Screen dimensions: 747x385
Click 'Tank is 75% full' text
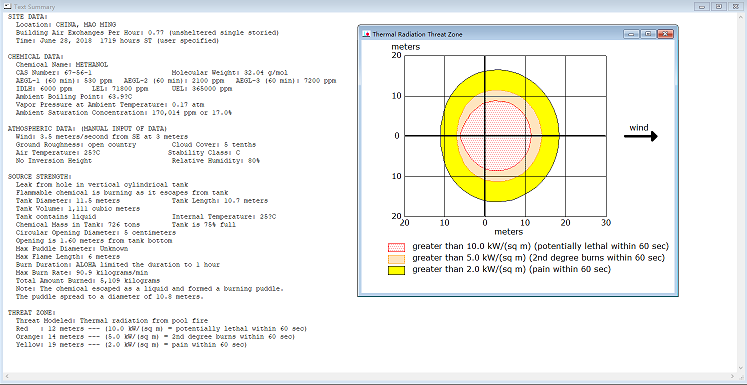point(203,225)
